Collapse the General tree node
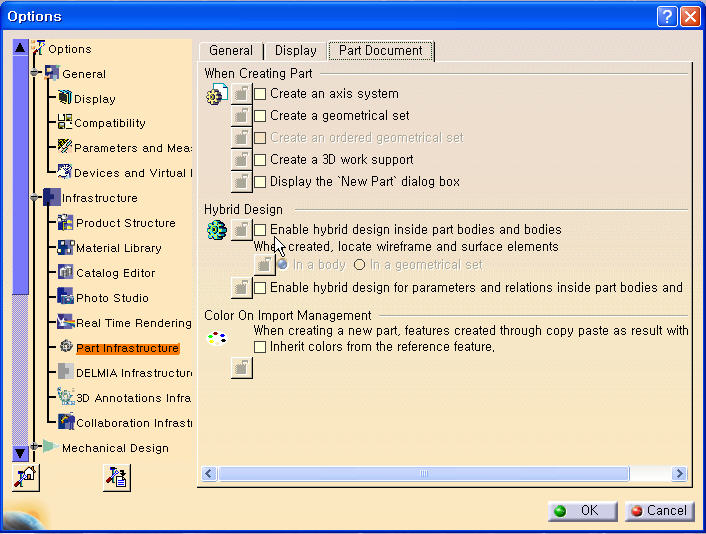706x534 pixels. (36, 73)
